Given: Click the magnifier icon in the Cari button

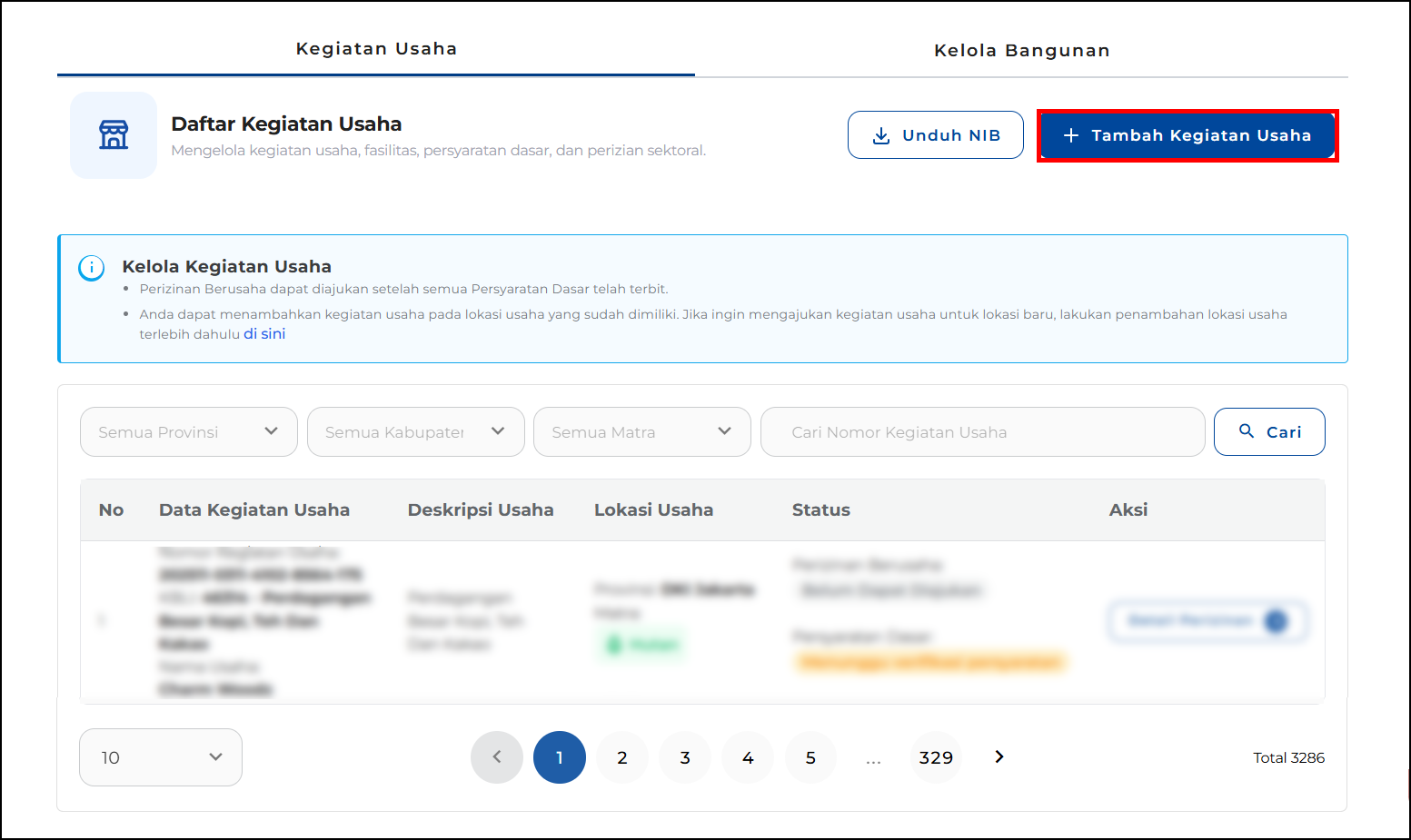Looking at the screenshot, I should coord(1247,431).
